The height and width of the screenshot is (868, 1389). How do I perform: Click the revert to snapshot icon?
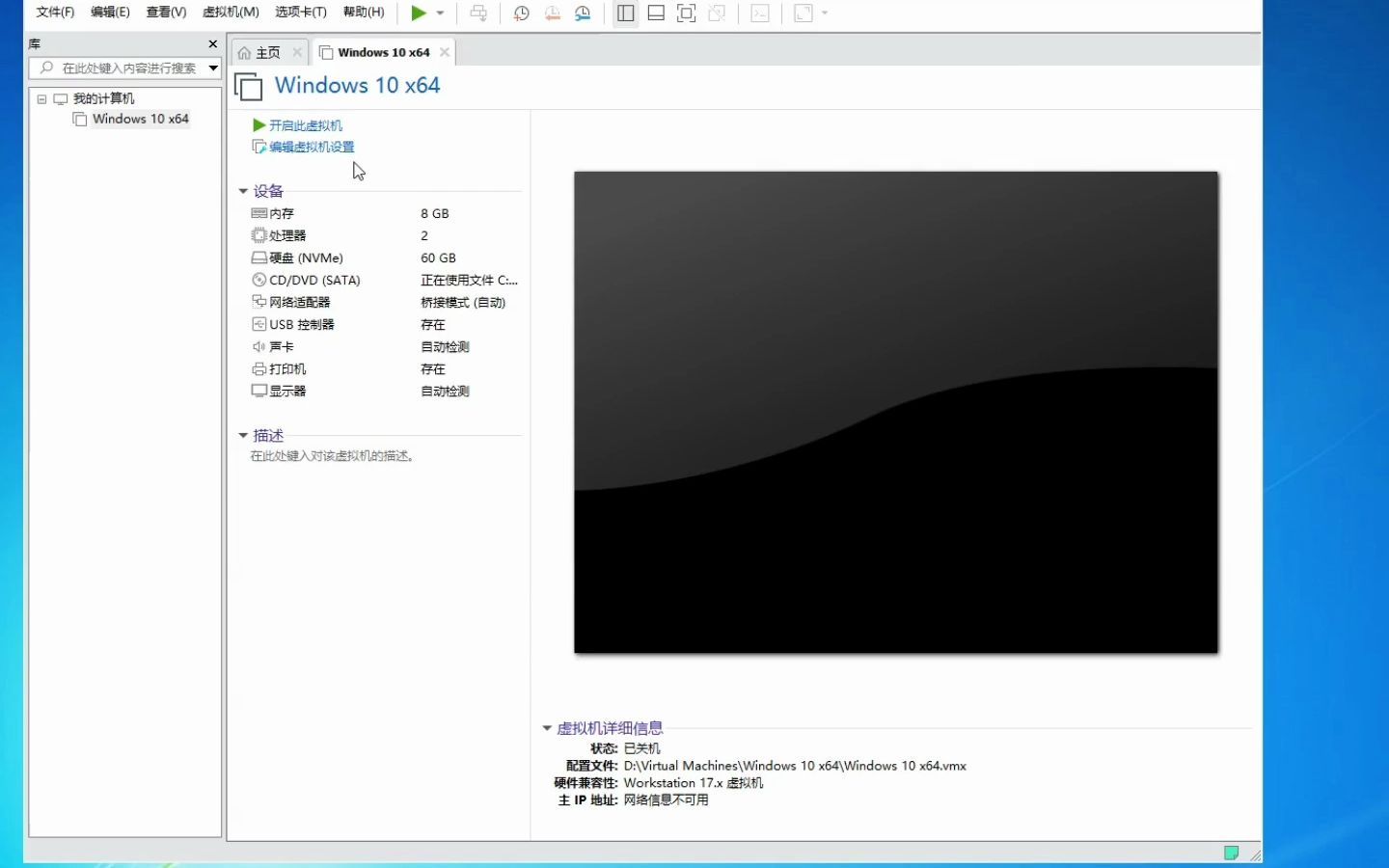pyautogui.click(x=552, y=14)
